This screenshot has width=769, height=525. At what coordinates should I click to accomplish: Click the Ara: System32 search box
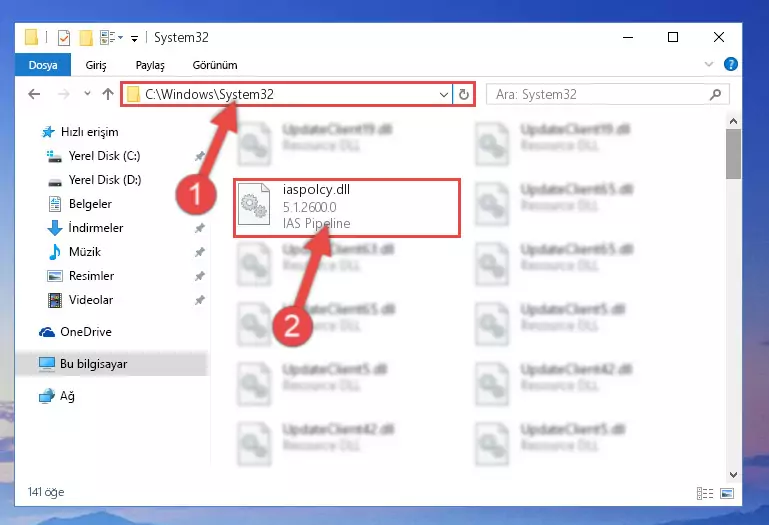coord(607,94)
